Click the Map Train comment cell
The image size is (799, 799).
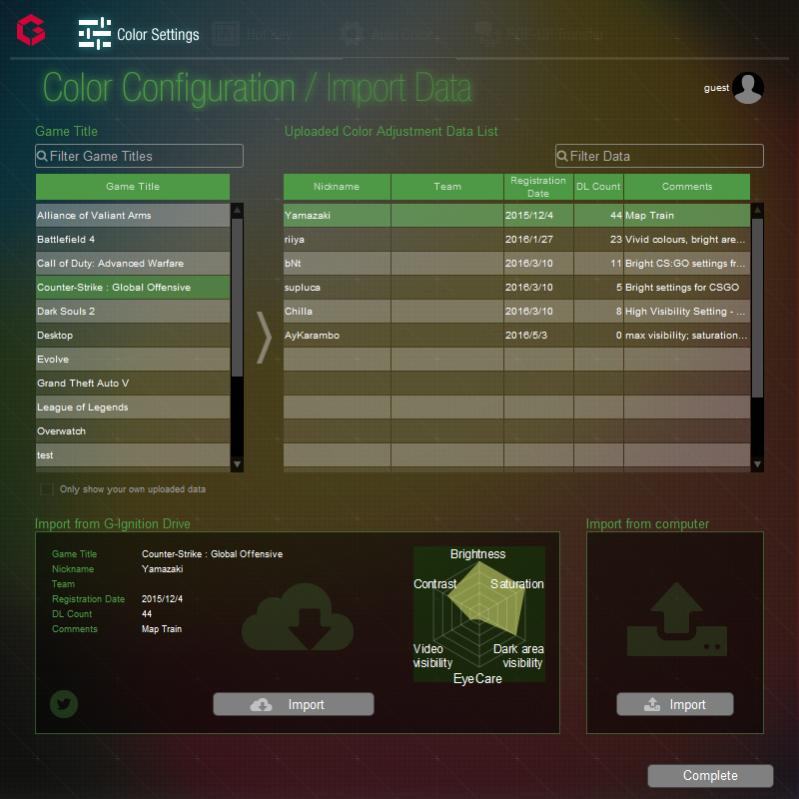click(x=687, y=216)
